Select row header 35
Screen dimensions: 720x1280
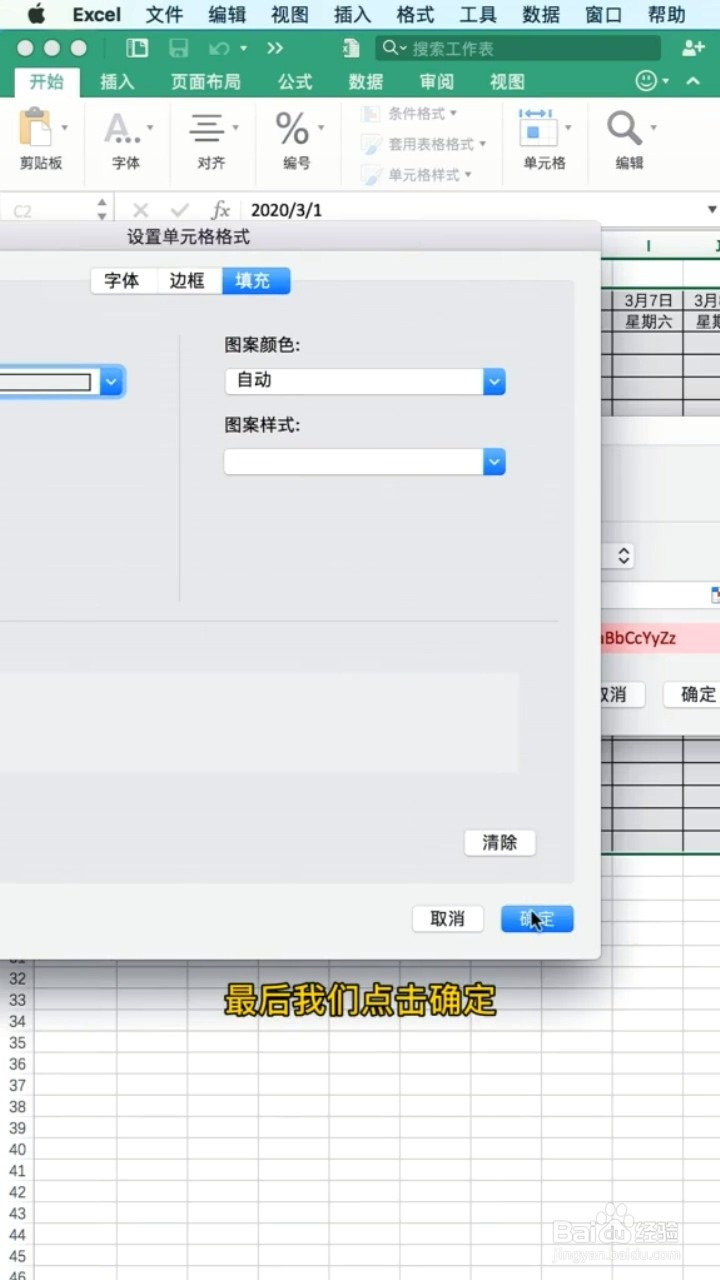tap(17, 1043)
